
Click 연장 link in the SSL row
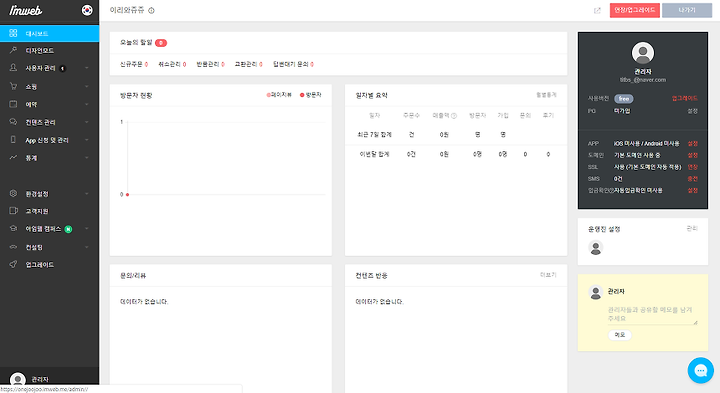pyautogui.click(x=692, y=167)
